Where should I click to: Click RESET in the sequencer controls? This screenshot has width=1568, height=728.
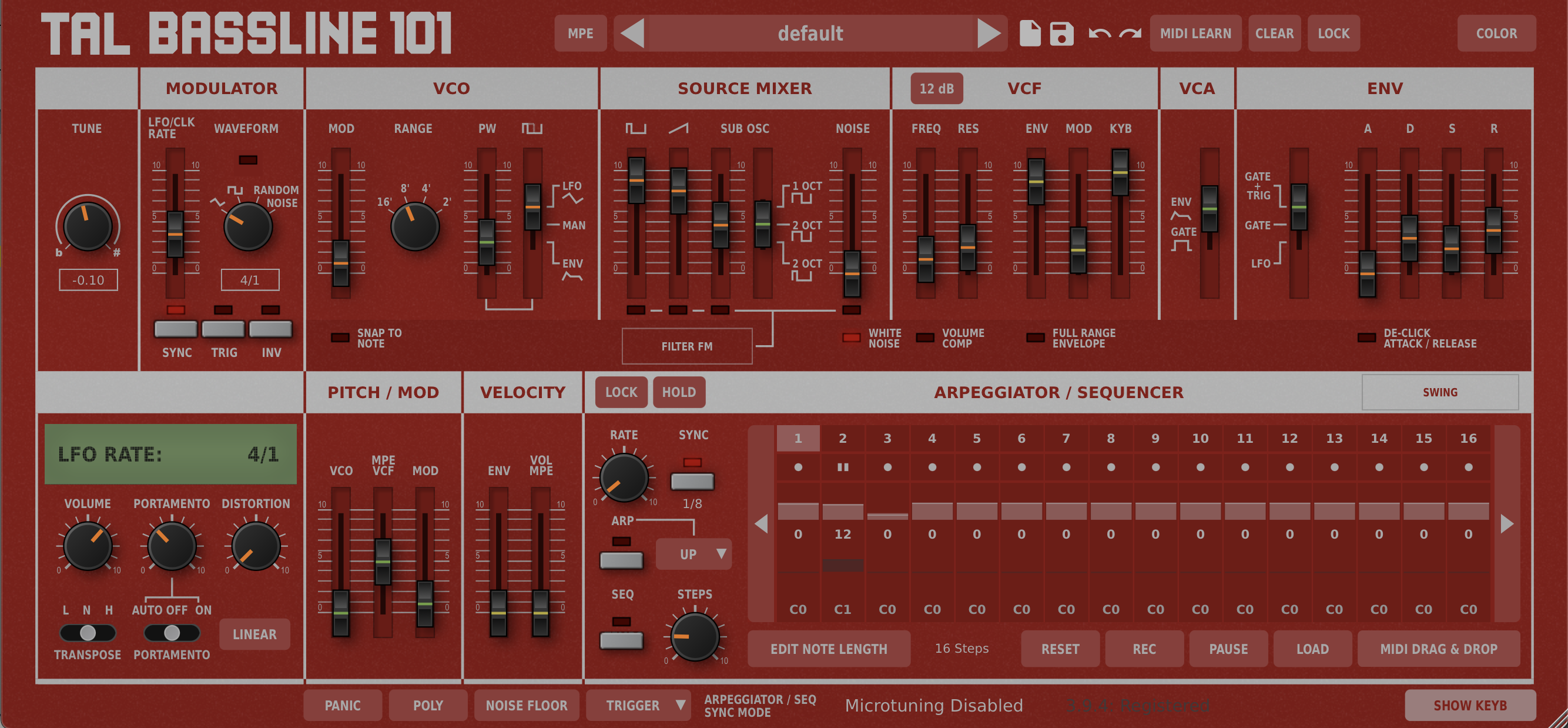tap(1060, 648)
